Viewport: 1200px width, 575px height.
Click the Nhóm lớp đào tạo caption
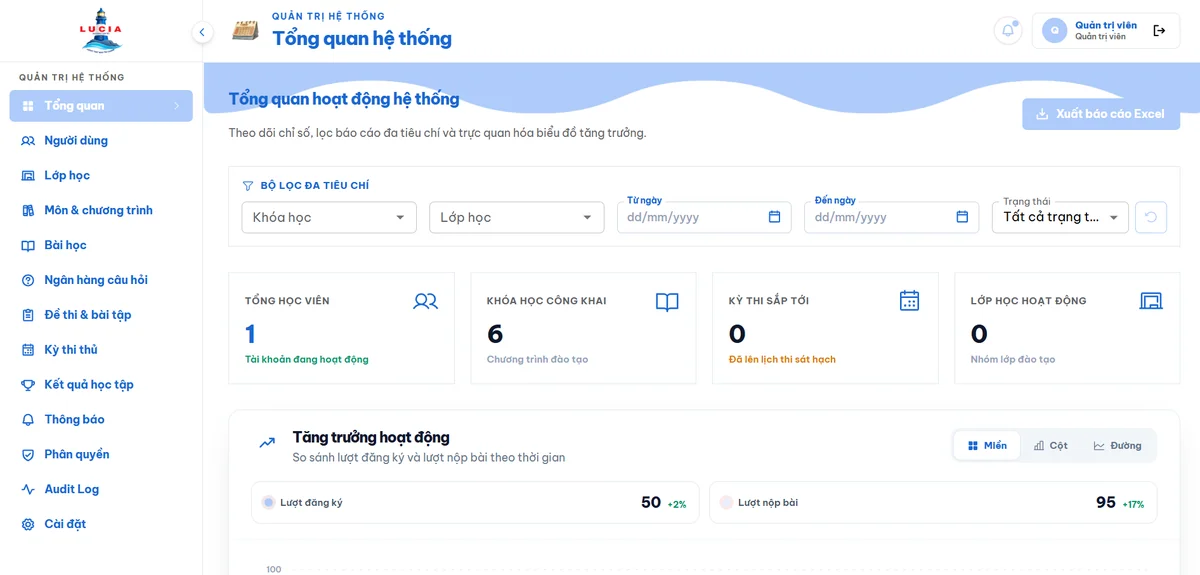[x=1013, y=360]
